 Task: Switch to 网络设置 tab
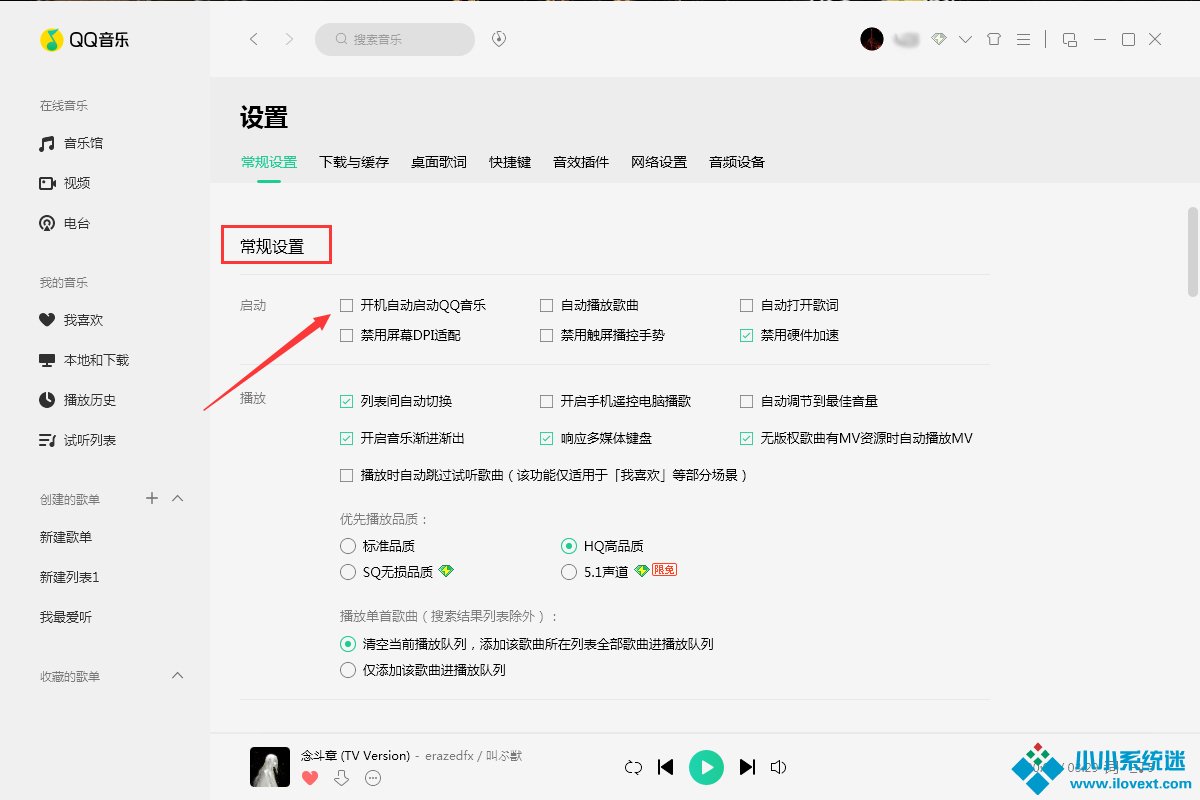click(659, 162)
